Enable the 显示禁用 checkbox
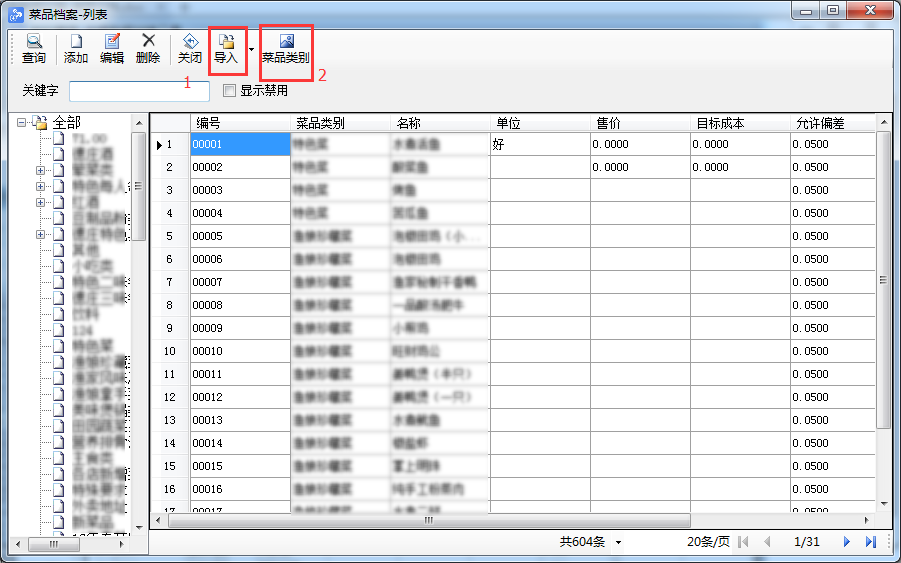901x563 pixels. click(x=229, y=91)
